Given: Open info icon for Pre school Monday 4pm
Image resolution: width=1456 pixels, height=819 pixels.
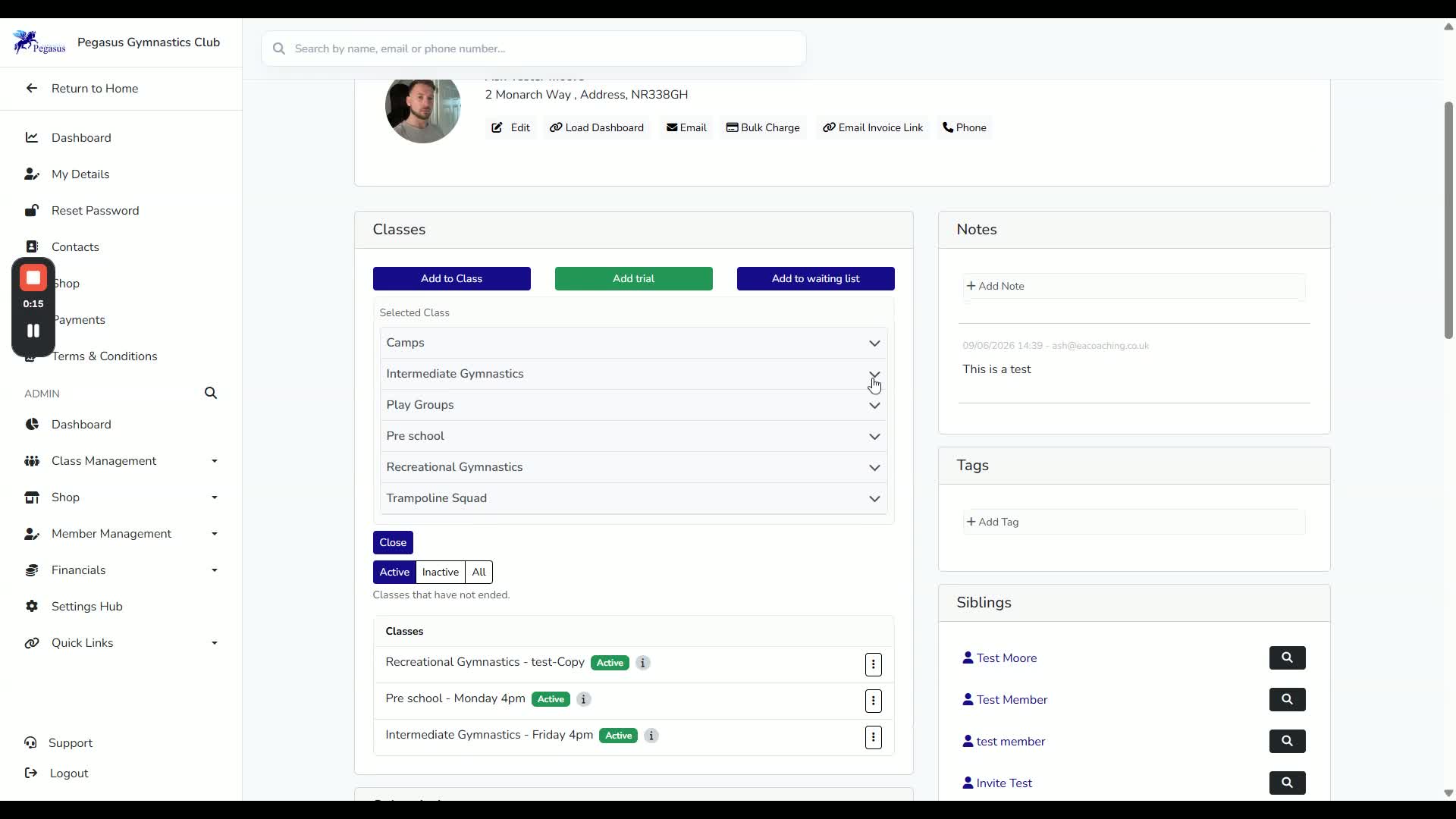Looking at the screenshot, I should point(584,699).
